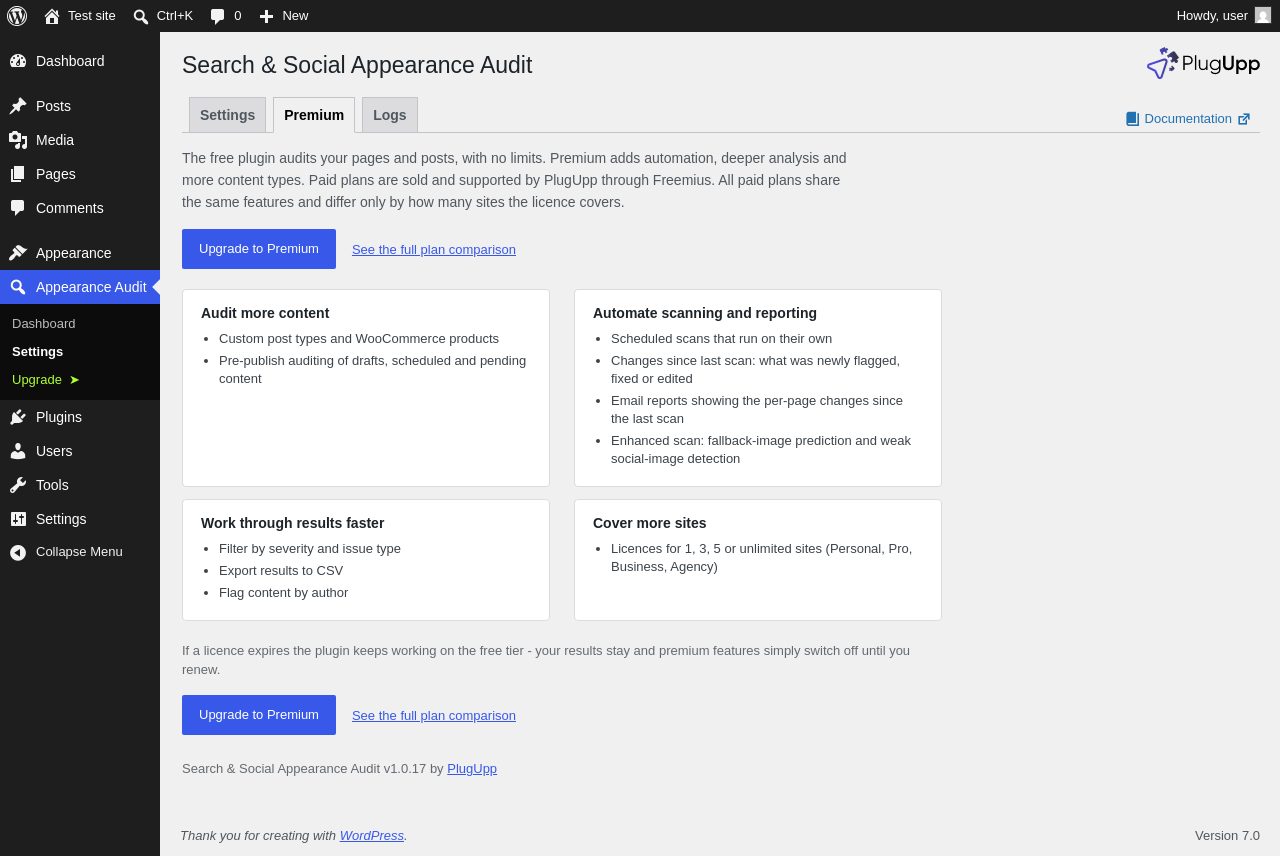Click the Settings sliders icon in sidebar

click(x=18, y=519)
